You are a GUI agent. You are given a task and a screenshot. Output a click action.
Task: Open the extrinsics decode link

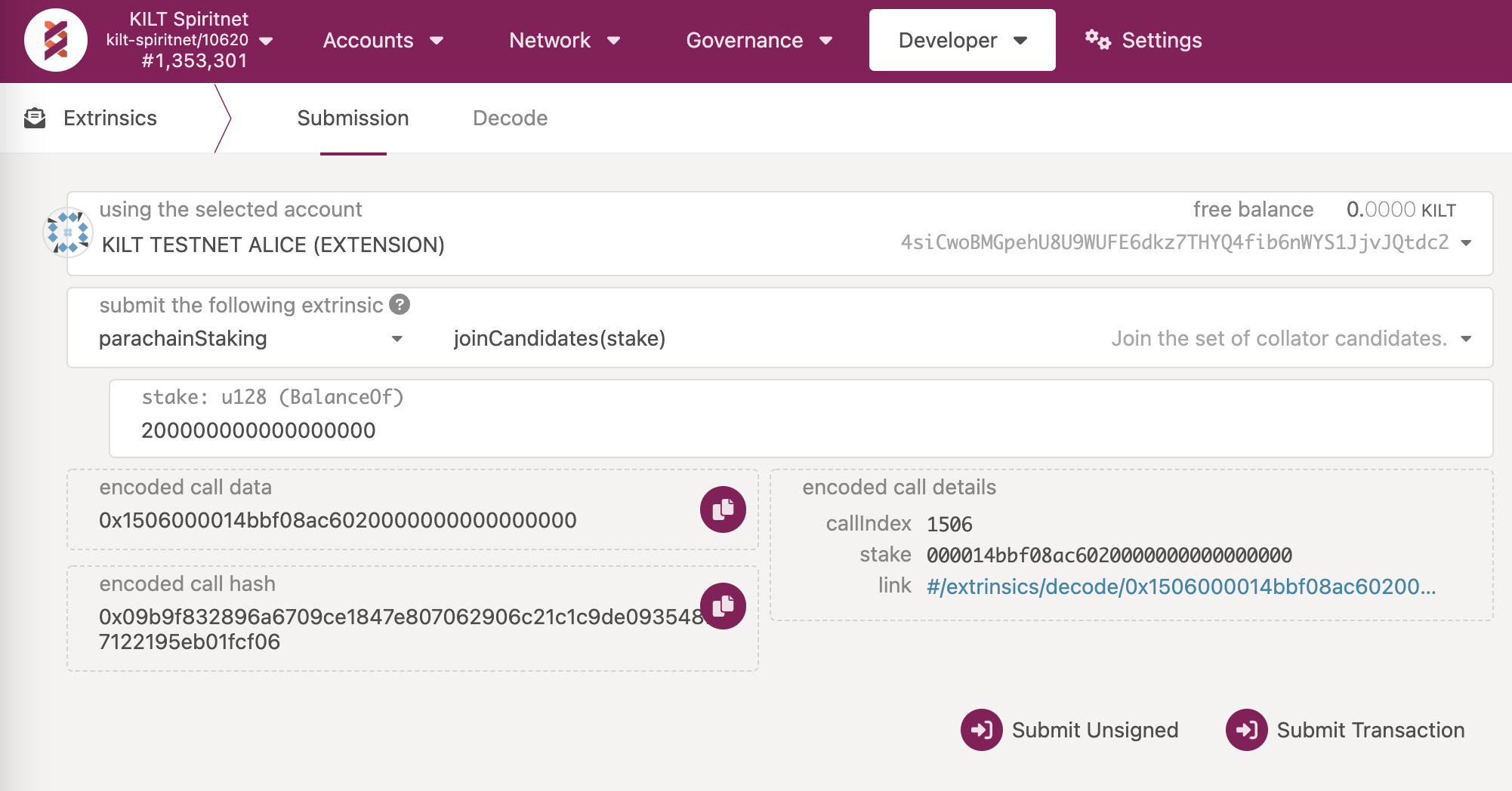click(1180, 586)
